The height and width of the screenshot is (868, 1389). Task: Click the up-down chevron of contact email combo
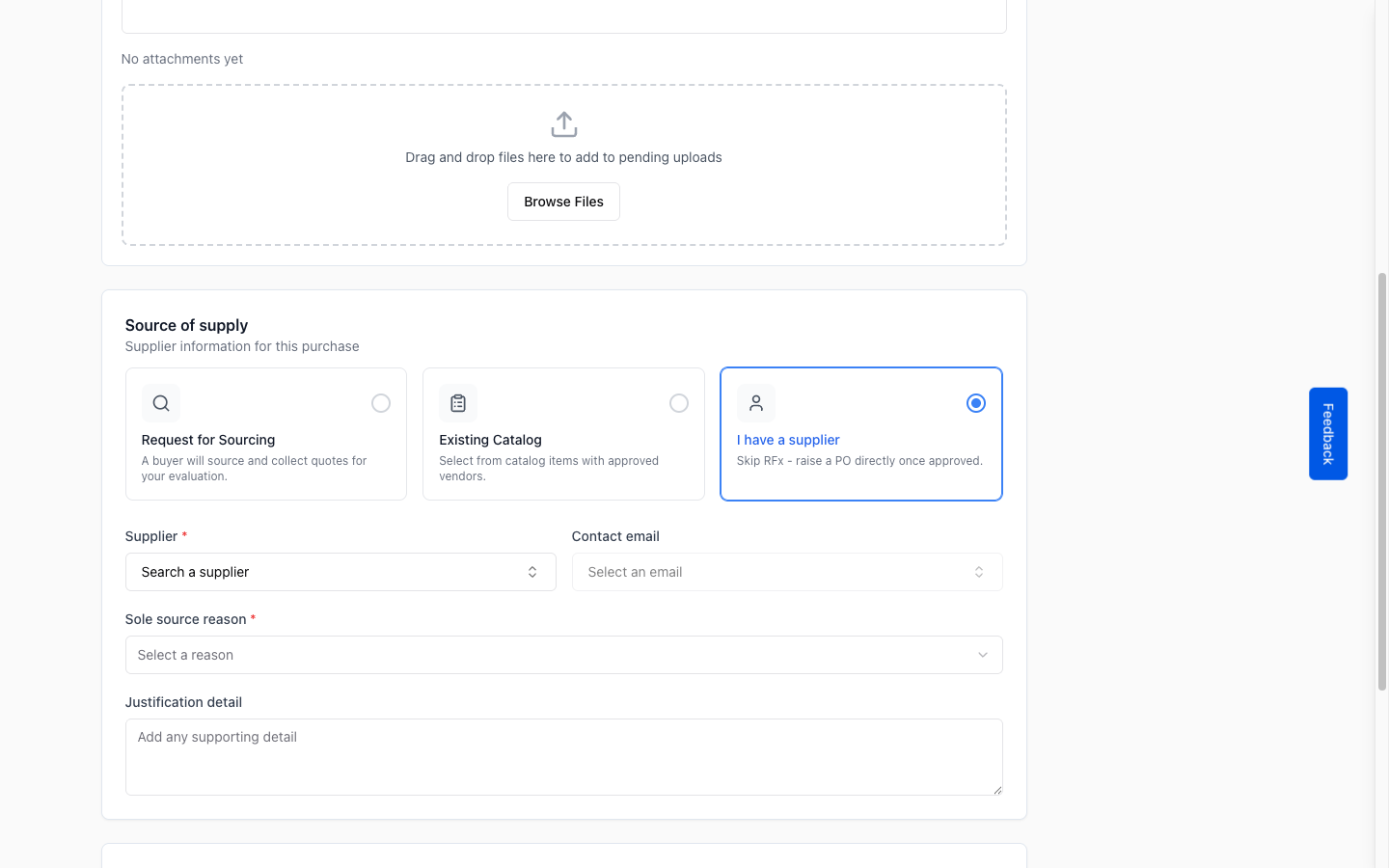coord(979,572)
